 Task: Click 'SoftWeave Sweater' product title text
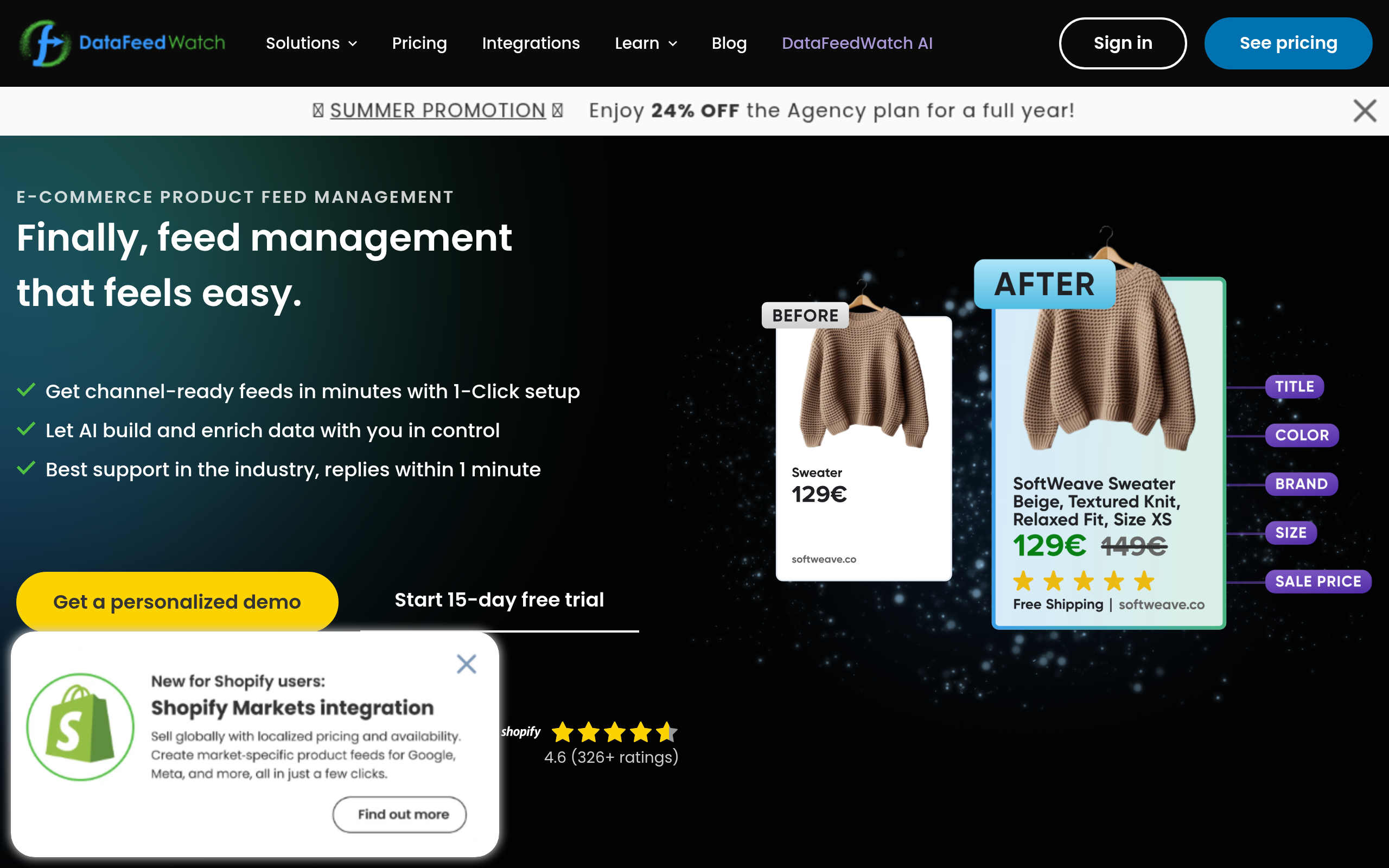tap(1093, 483)
